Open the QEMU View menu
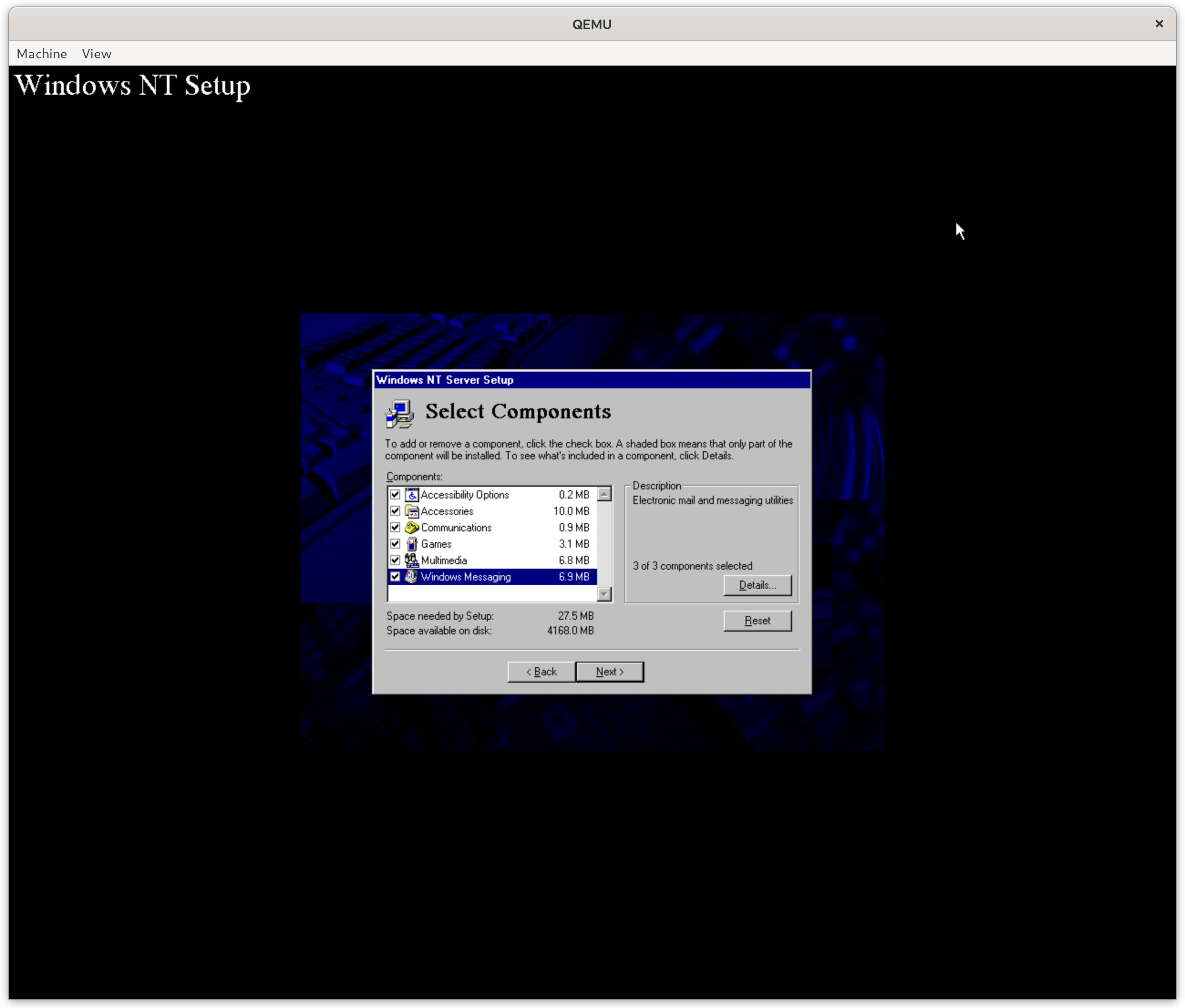This screenshot has height=1008, width=1185. coord(97,54)
